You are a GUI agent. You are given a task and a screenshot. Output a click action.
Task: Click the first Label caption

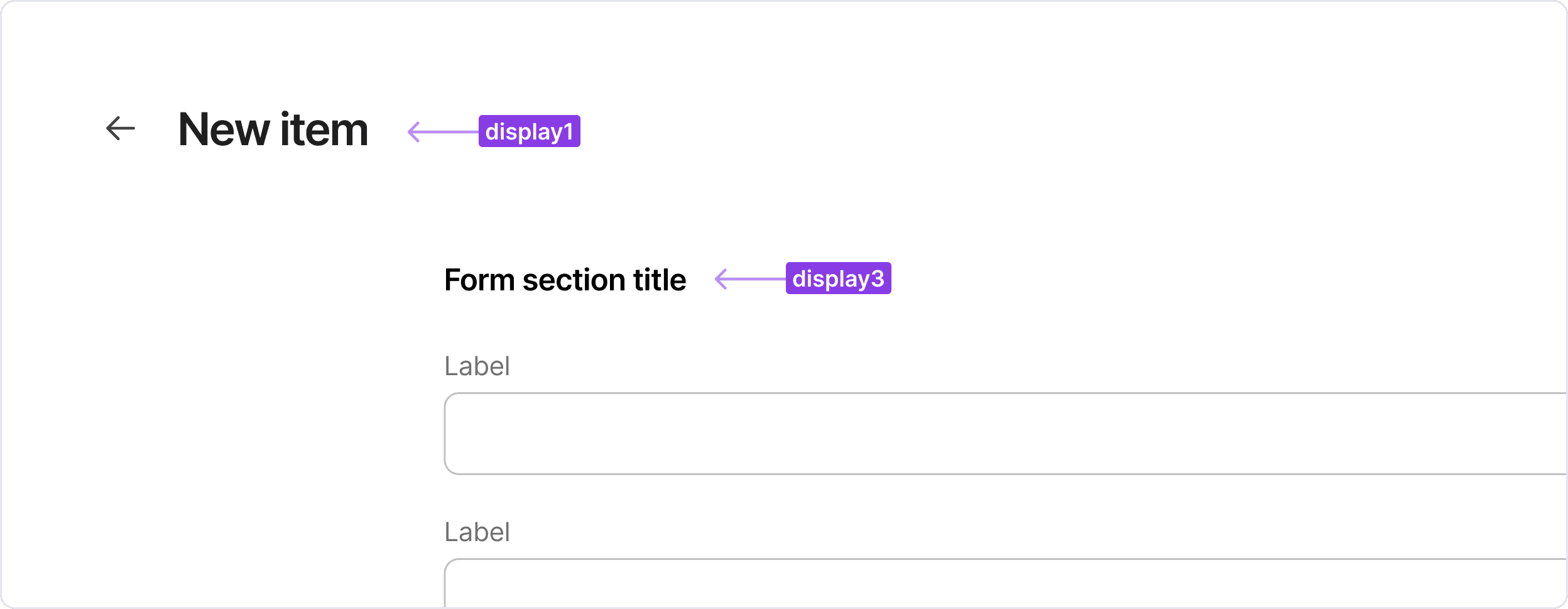476,366
